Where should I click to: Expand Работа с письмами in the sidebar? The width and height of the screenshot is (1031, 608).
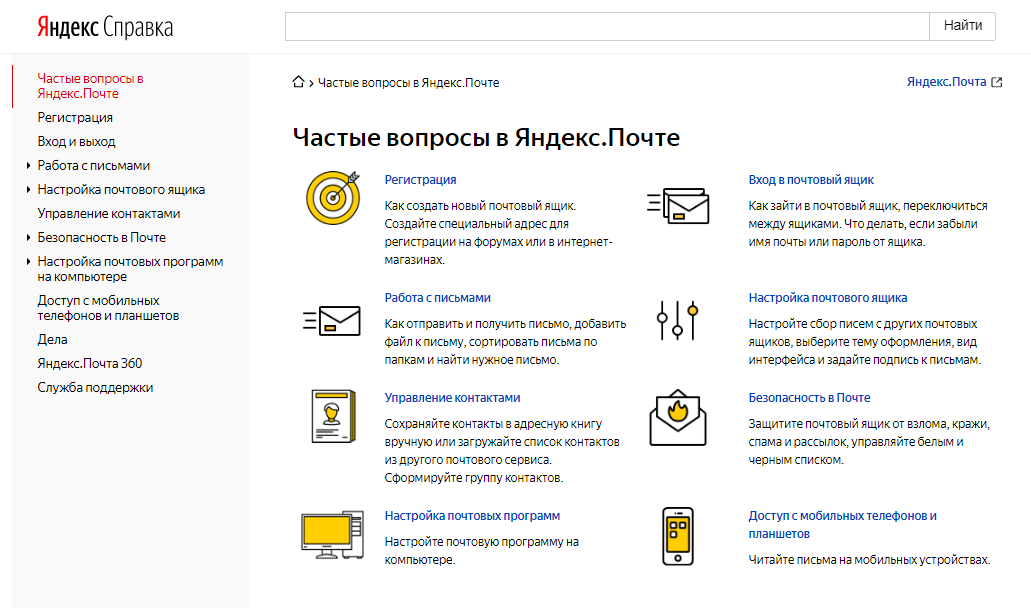28,166
